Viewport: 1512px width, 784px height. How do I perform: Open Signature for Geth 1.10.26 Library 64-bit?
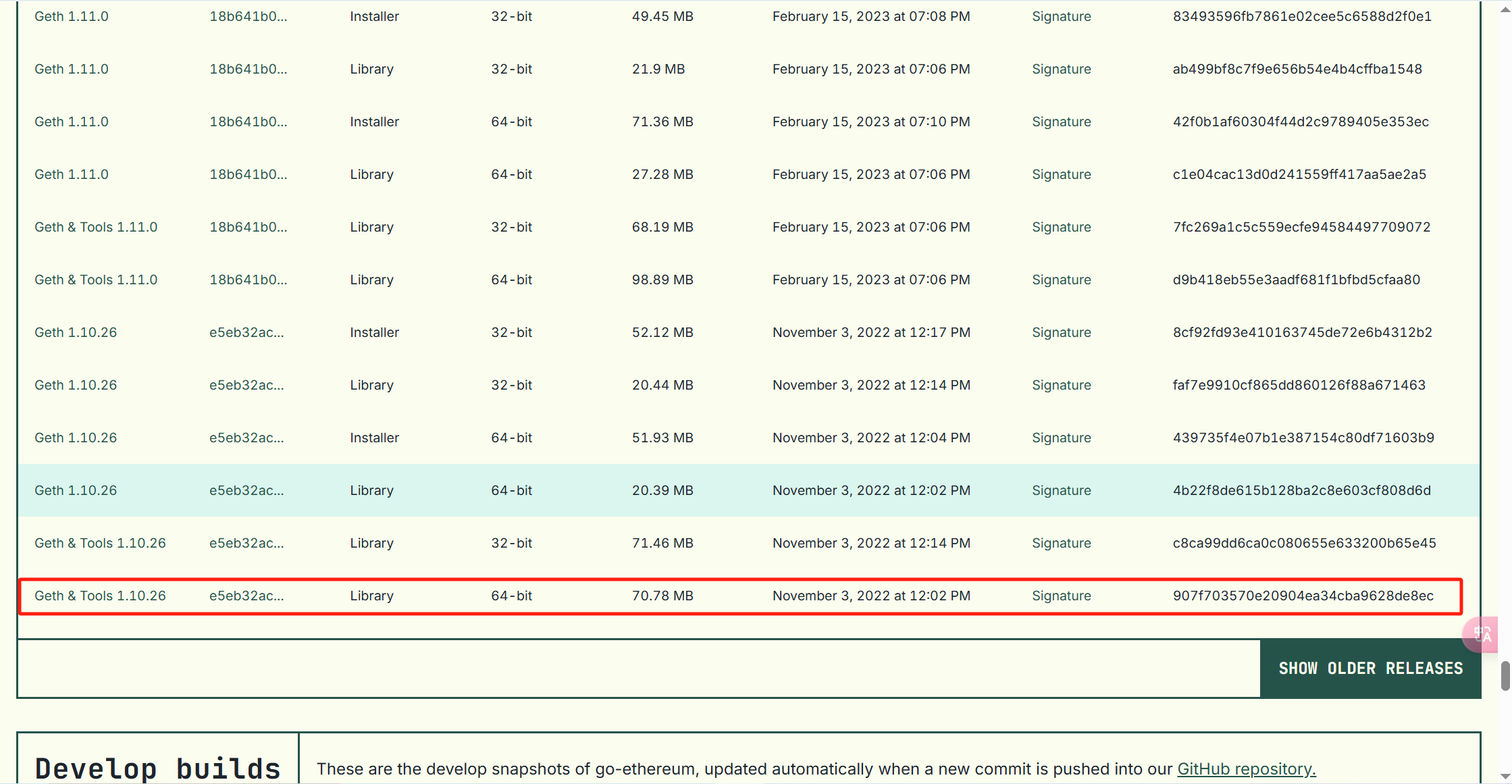coord(1061,490)
